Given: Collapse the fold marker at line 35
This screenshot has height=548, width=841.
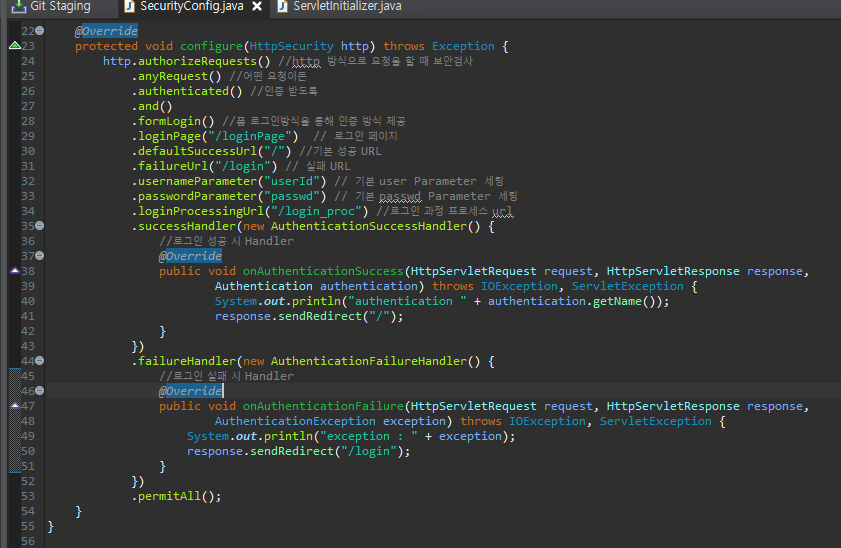Looking at the screenshot, I should click(x=40, y=226).
